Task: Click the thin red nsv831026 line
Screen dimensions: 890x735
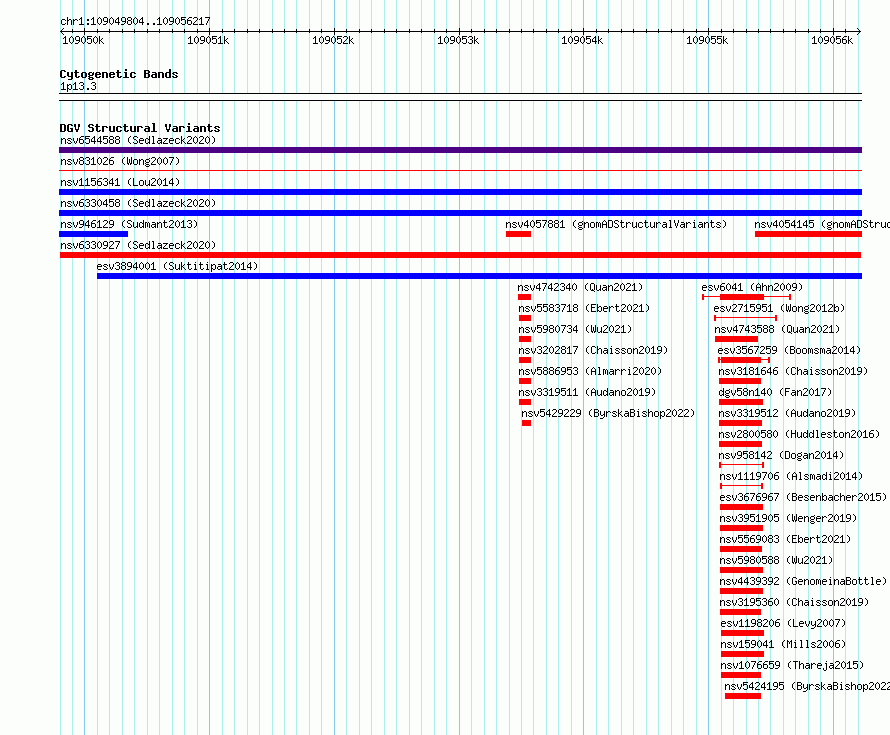Action: pos(460,170)
